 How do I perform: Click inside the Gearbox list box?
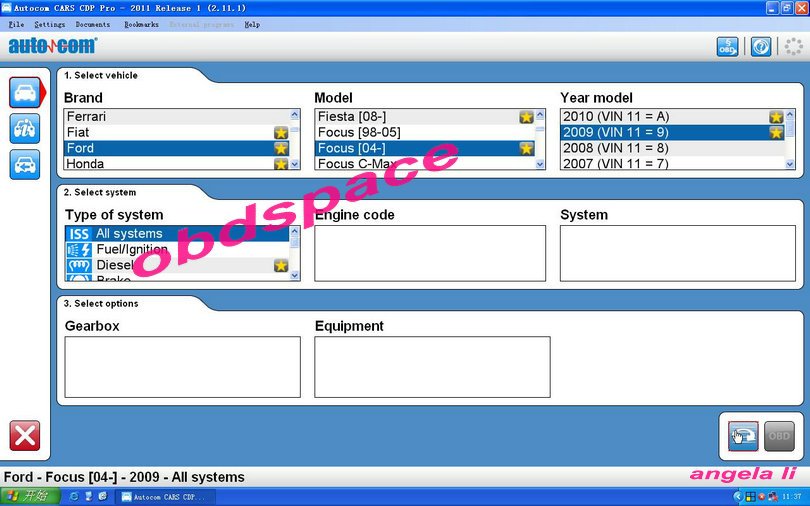182,367
